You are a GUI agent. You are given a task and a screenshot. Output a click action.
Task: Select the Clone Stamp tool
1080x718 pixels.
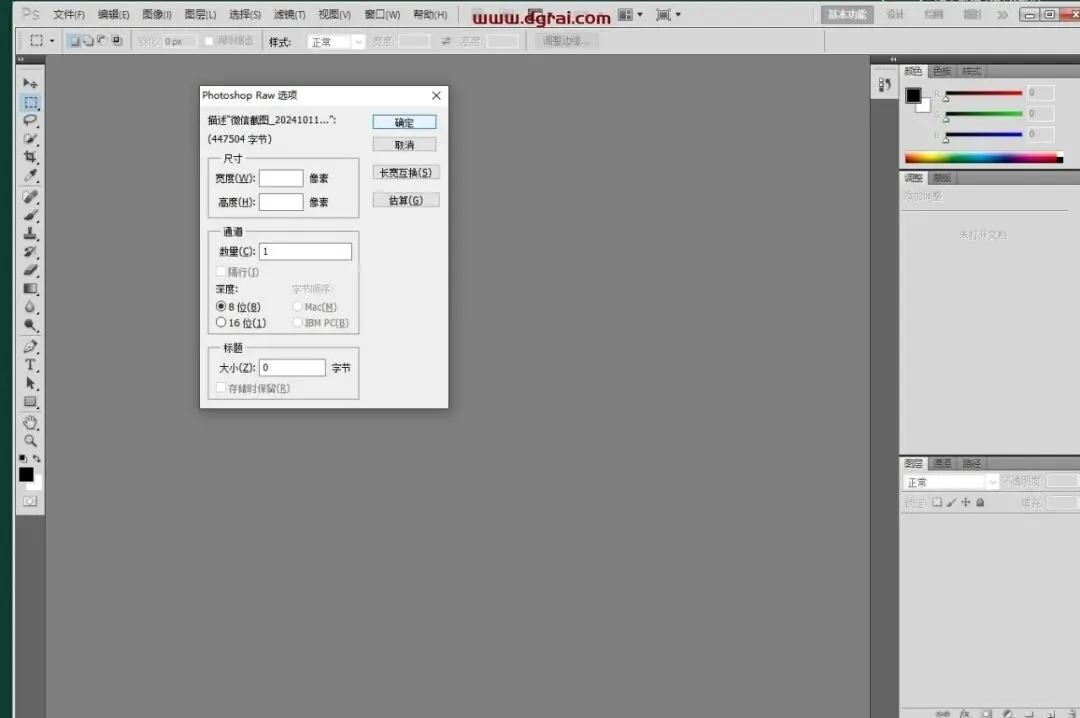pos(30,234)
